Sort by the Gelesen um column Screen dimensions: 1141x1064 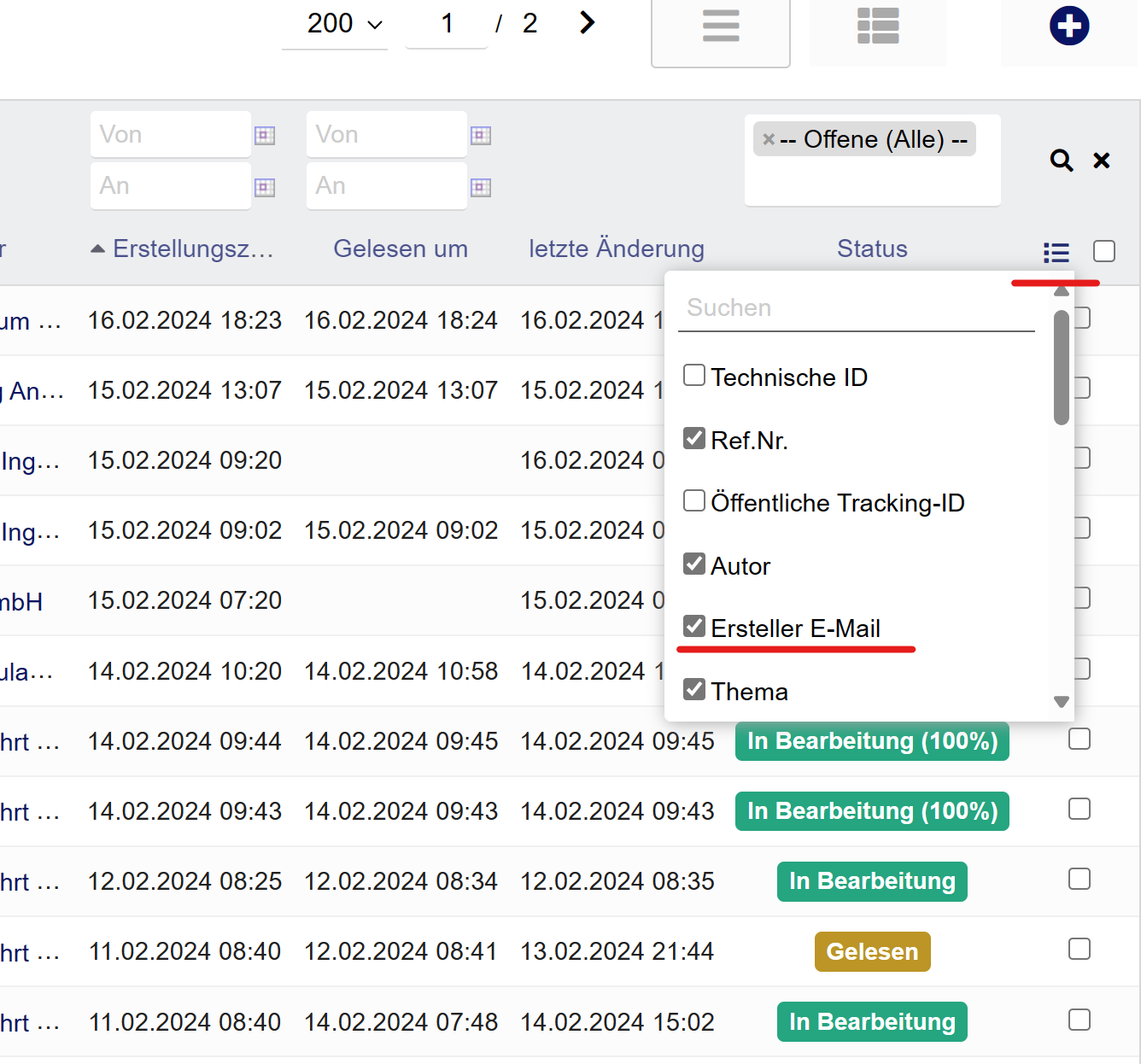pos(400,248)
